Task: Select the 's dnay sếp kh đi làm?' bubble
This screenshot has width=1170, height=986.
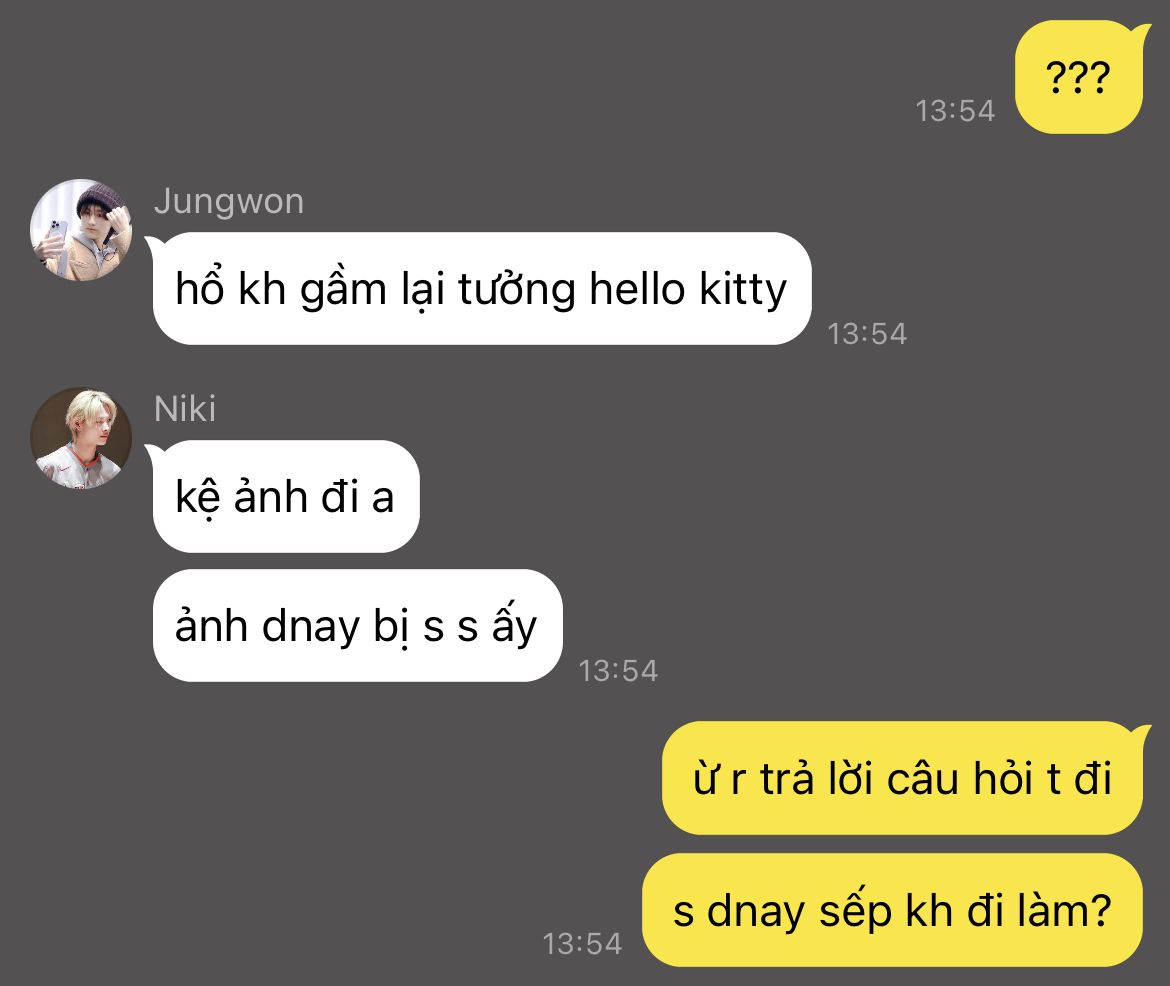Action: 892,911
